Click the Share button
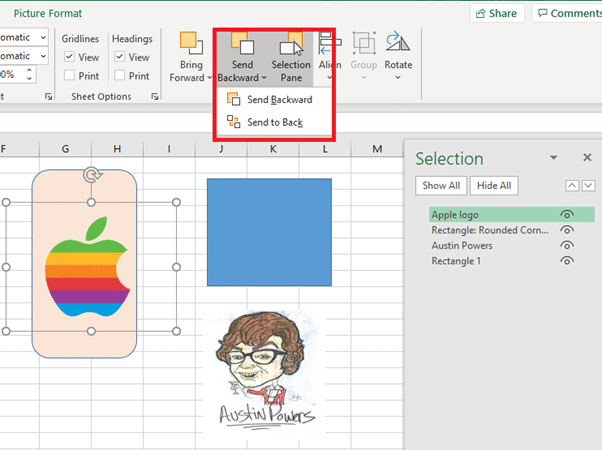Screen dimensions: 602x450 click(497, 13)
